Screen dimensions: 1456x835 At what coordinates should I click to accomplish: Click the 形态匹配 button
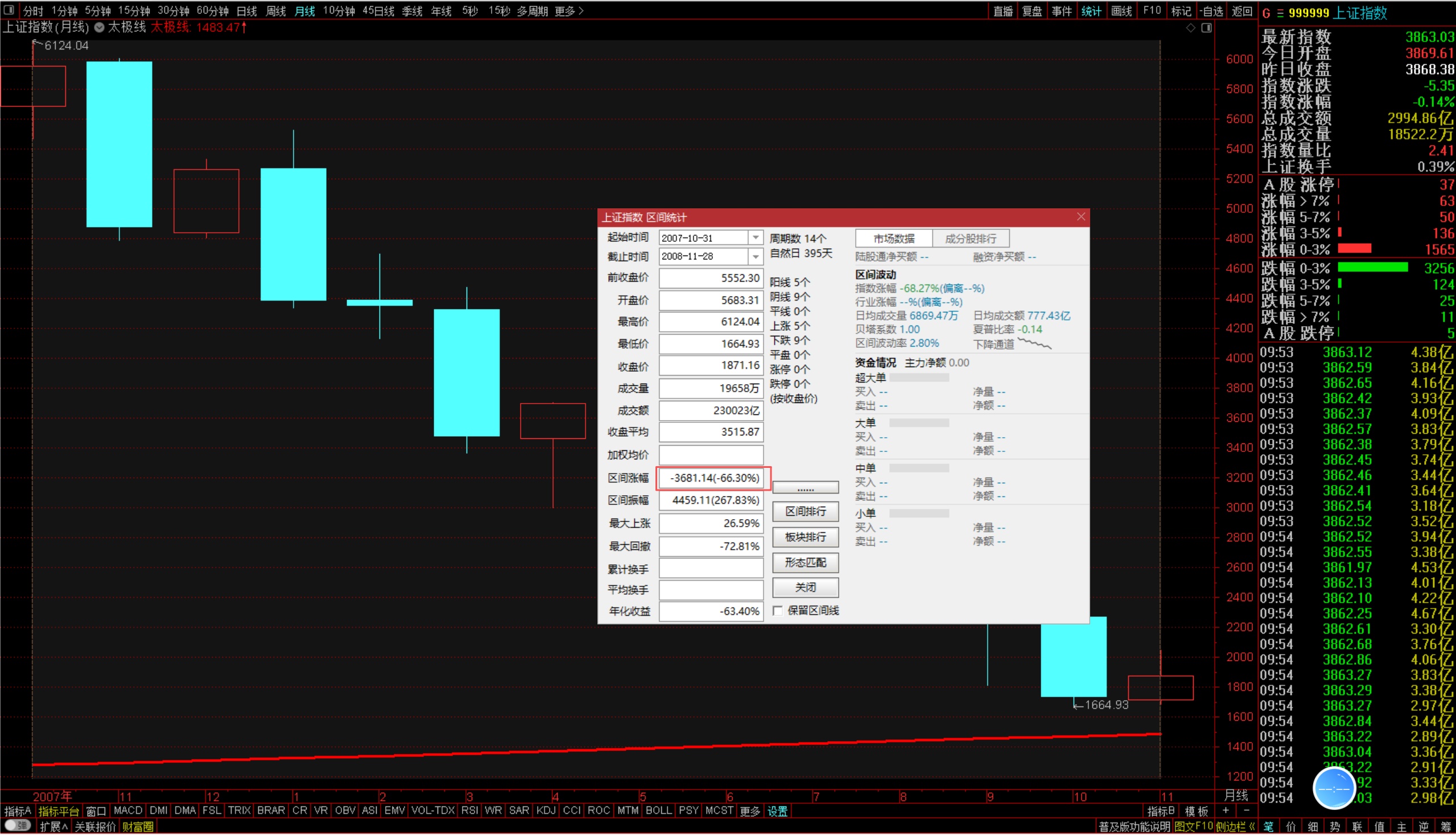pos(805,562)
